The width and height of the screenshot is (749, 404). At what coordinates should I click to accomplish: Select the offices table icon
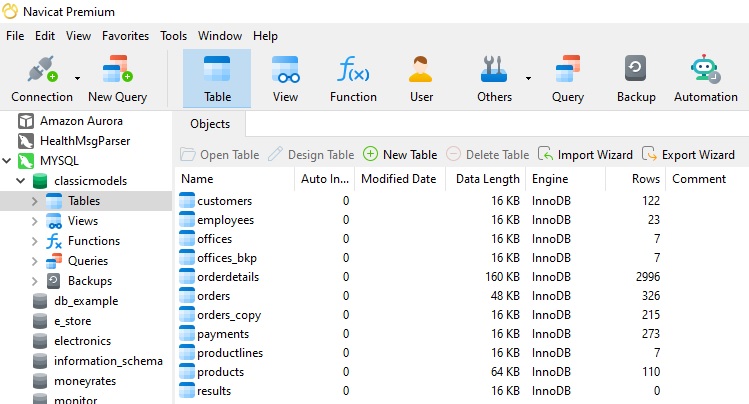(x=187, y=239)
